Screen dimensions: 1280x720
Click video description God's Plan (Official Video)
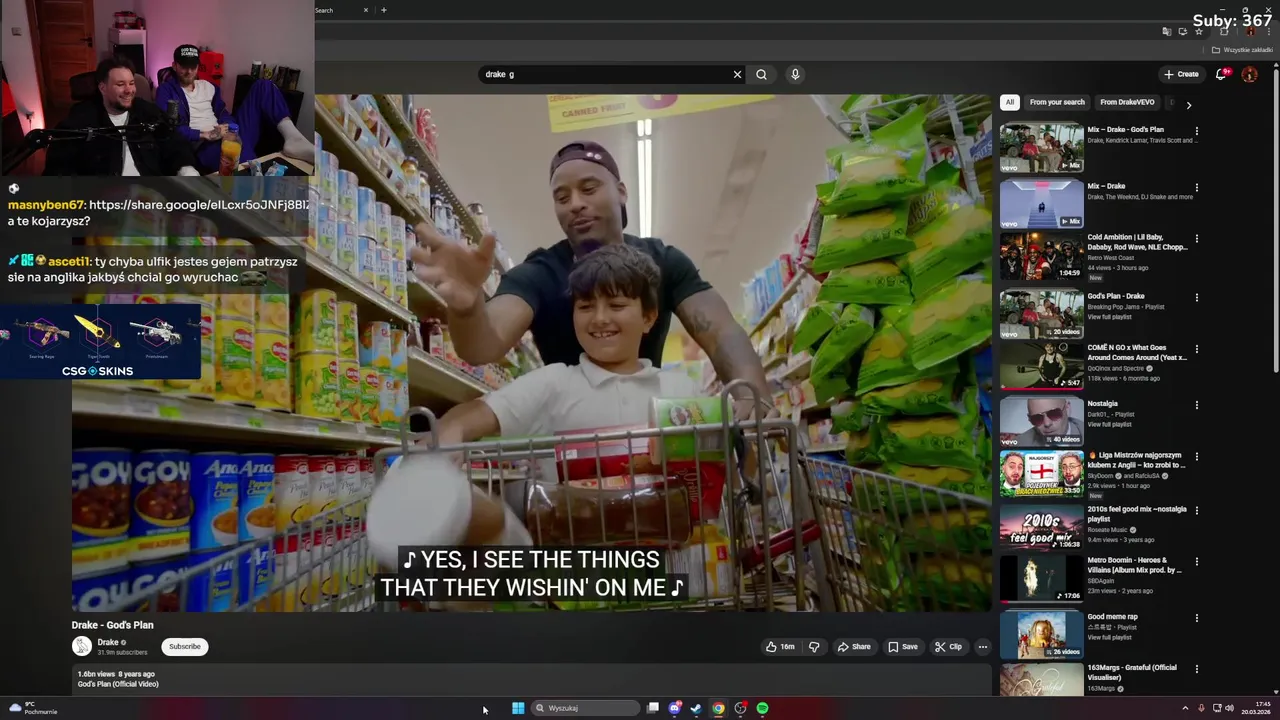click(x=118, y=684)
